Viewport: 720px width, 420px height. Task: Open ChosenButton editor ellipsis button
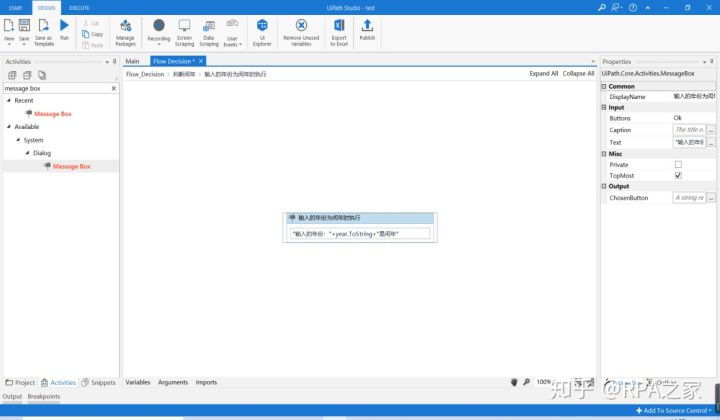(711, 198)
